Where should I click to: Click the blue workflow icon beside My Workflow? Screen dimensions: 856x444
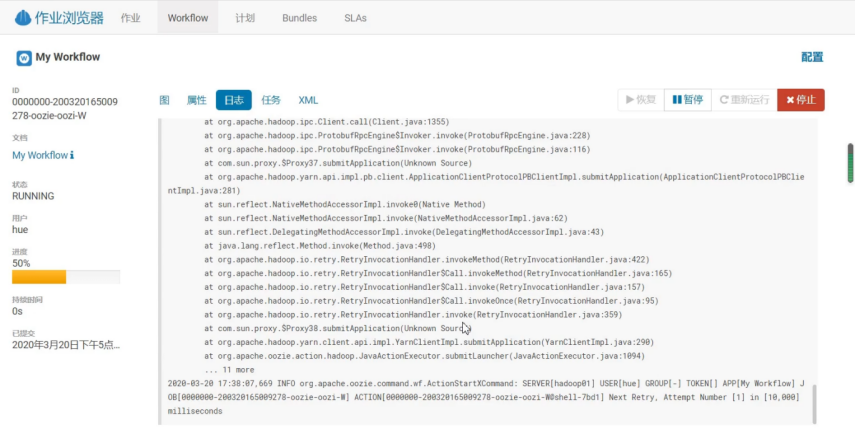23,58
